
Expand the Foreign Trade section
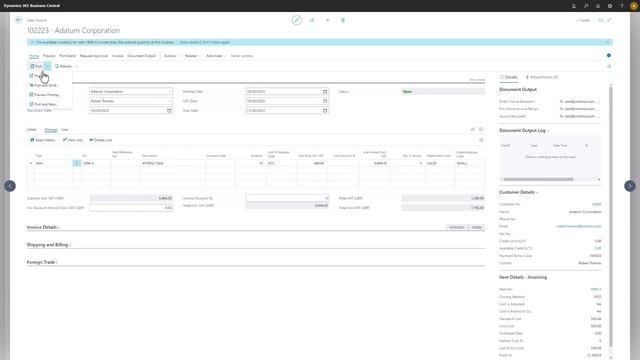42,262
